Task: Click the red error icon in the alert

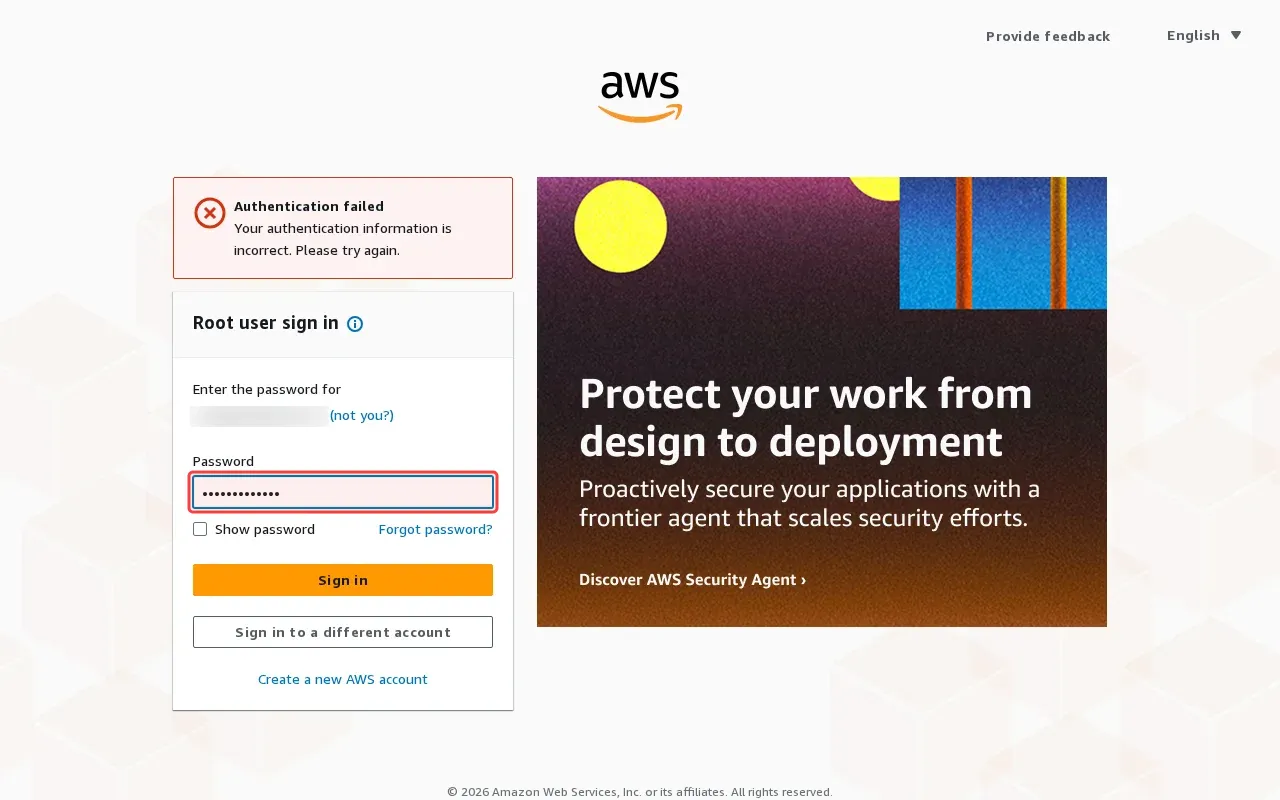Action: pyautogui.click(x=210, y=213)
